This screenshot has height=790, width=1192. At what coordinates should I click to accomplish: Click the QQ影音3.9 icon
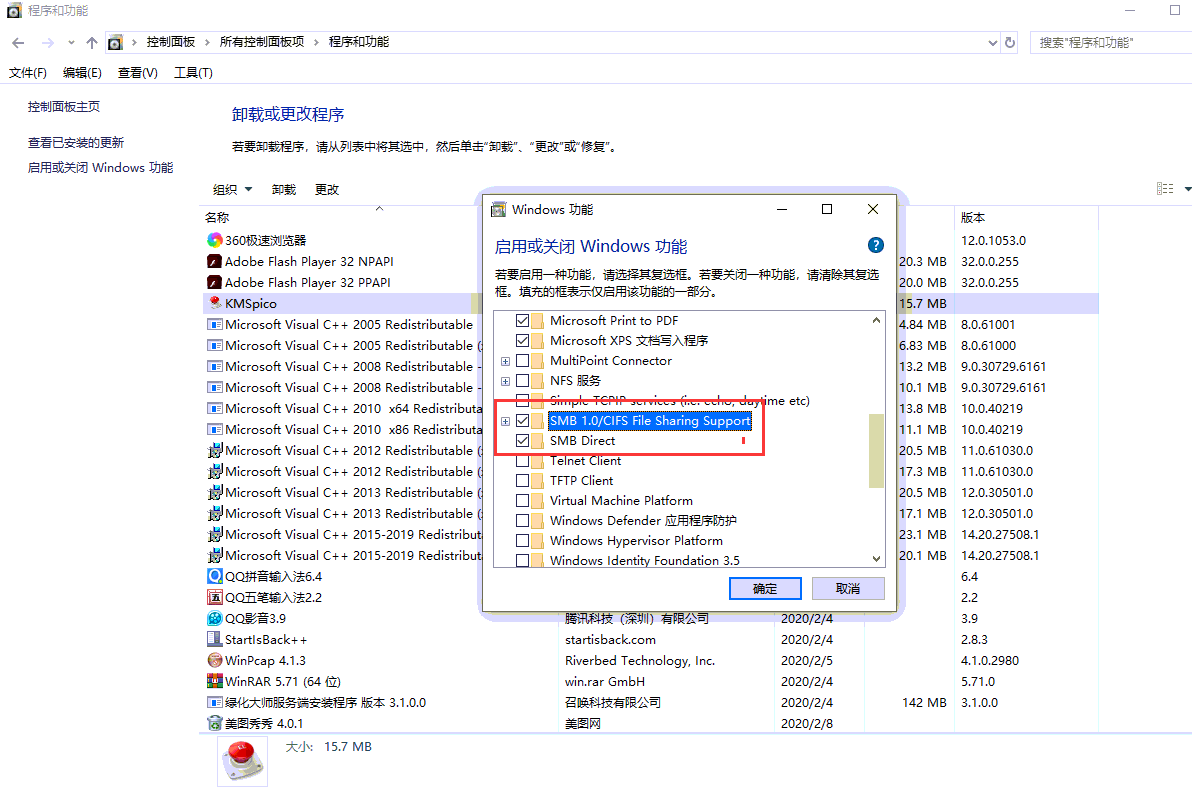pos(214,618)
